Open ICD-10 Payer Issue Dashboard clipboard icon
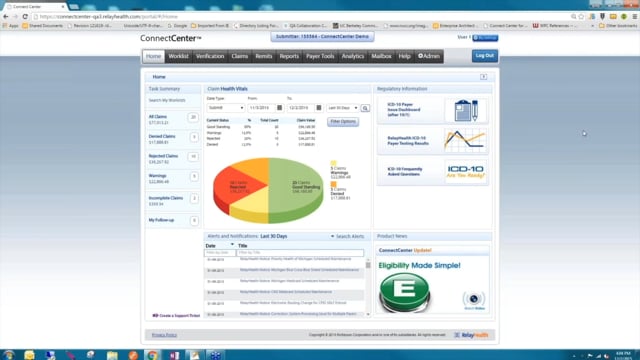 point(466,110)
